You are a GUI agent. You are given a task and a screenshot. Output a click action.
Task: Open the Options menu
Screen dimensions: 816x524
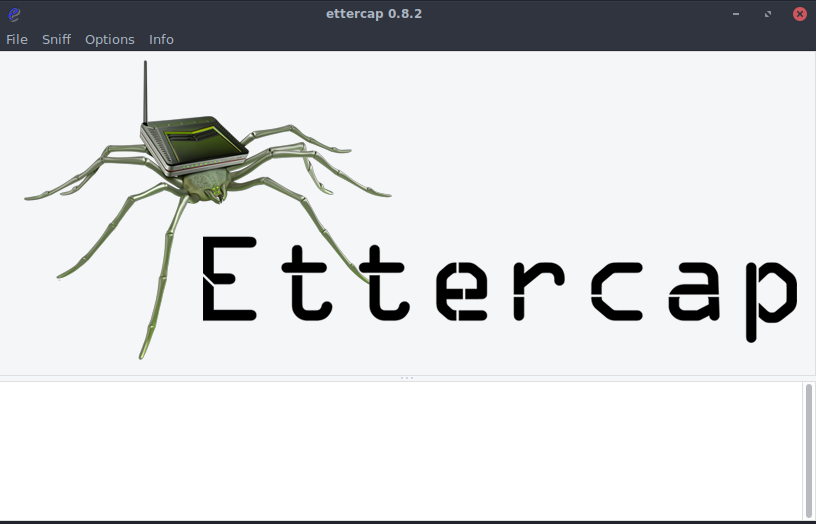[110, 40]
